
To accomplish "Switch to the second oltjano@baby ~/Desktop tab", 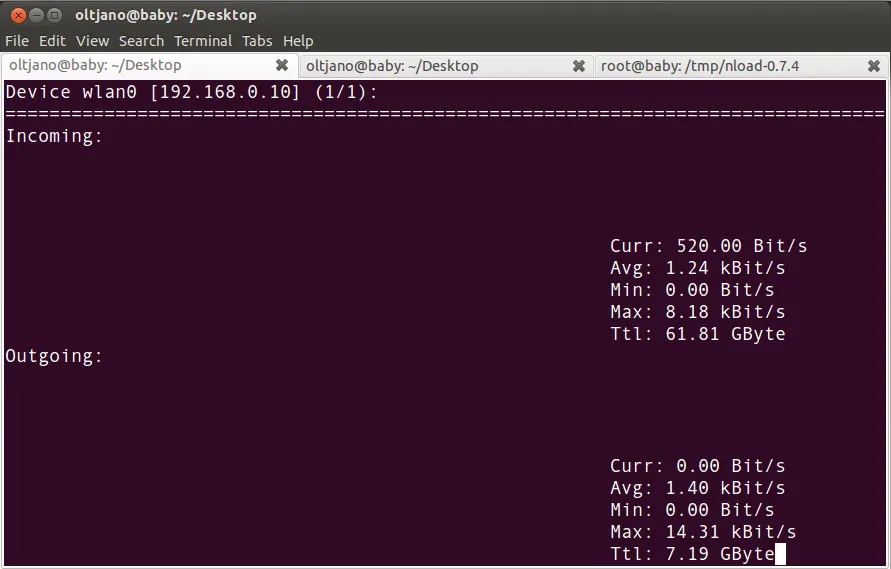I will click(392, 66).
